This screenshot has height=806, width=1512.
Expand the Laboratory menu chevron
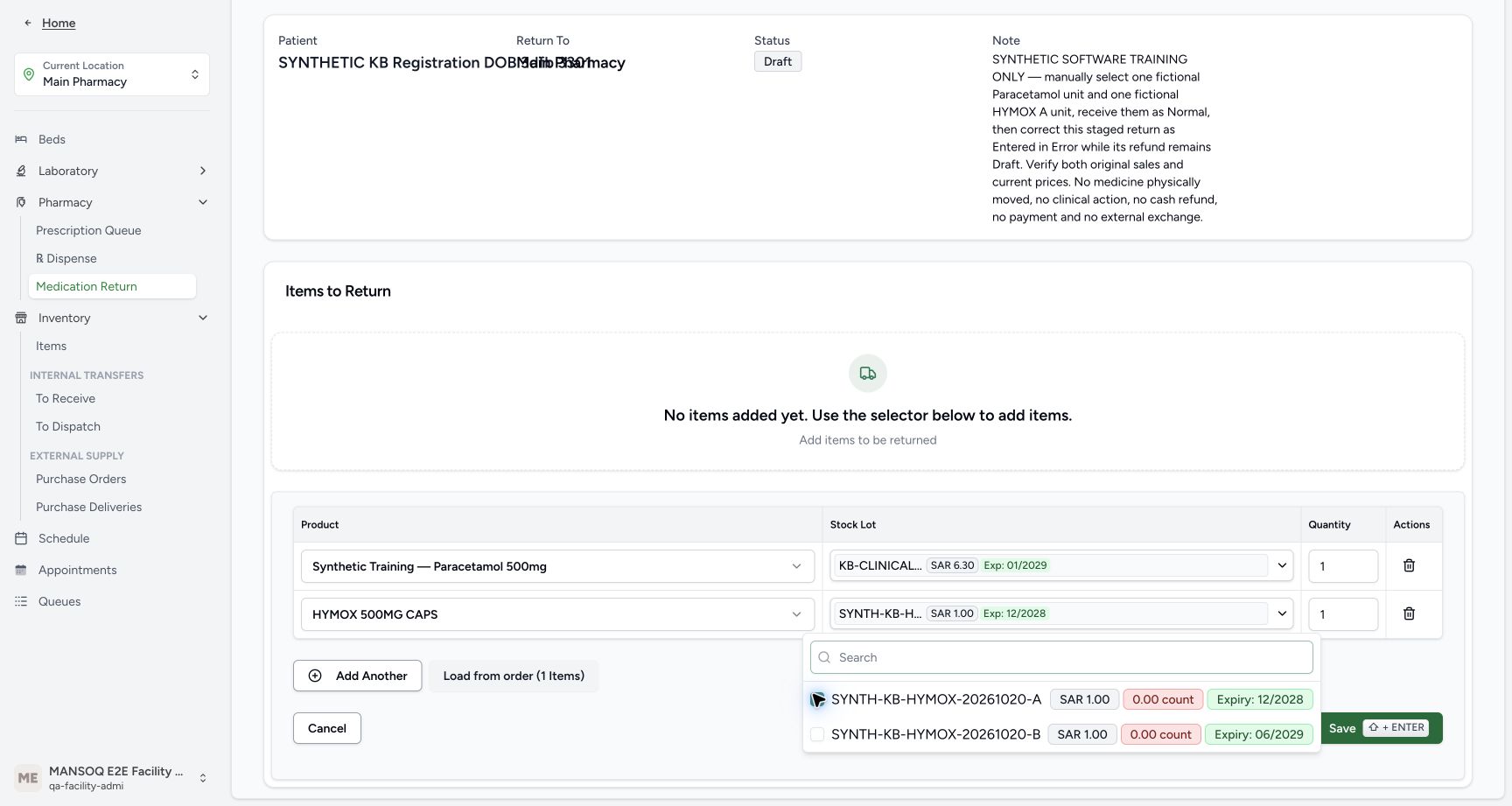(203, 171)
